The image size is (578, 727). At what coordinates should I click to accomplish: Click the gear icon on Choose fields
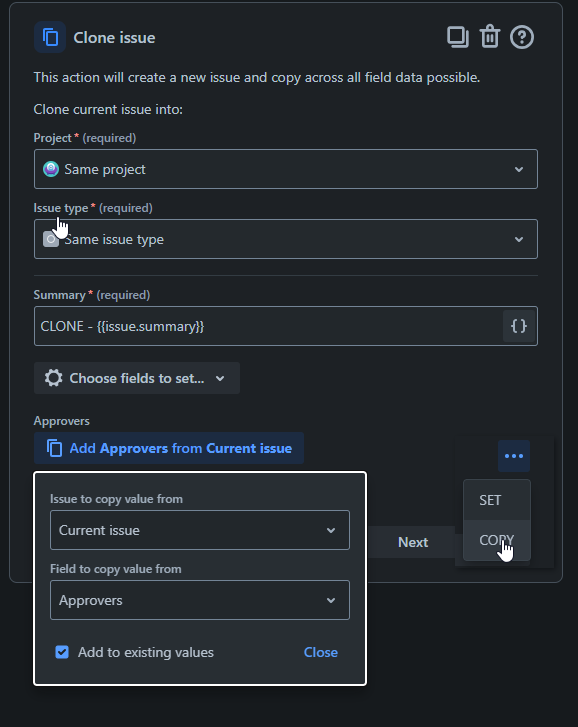[x=54, y=378]
